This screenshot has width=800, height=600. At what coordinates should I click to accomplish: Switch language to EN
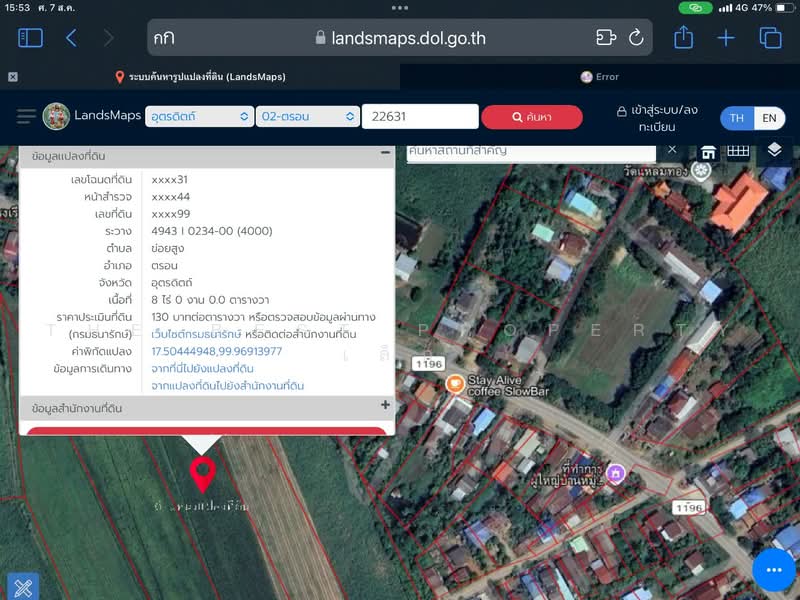pos(769,118)
